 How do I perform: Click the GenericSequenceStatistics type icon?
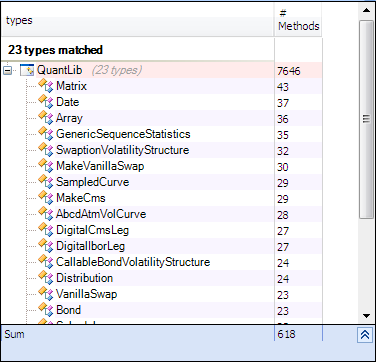[x=46, y=134]
